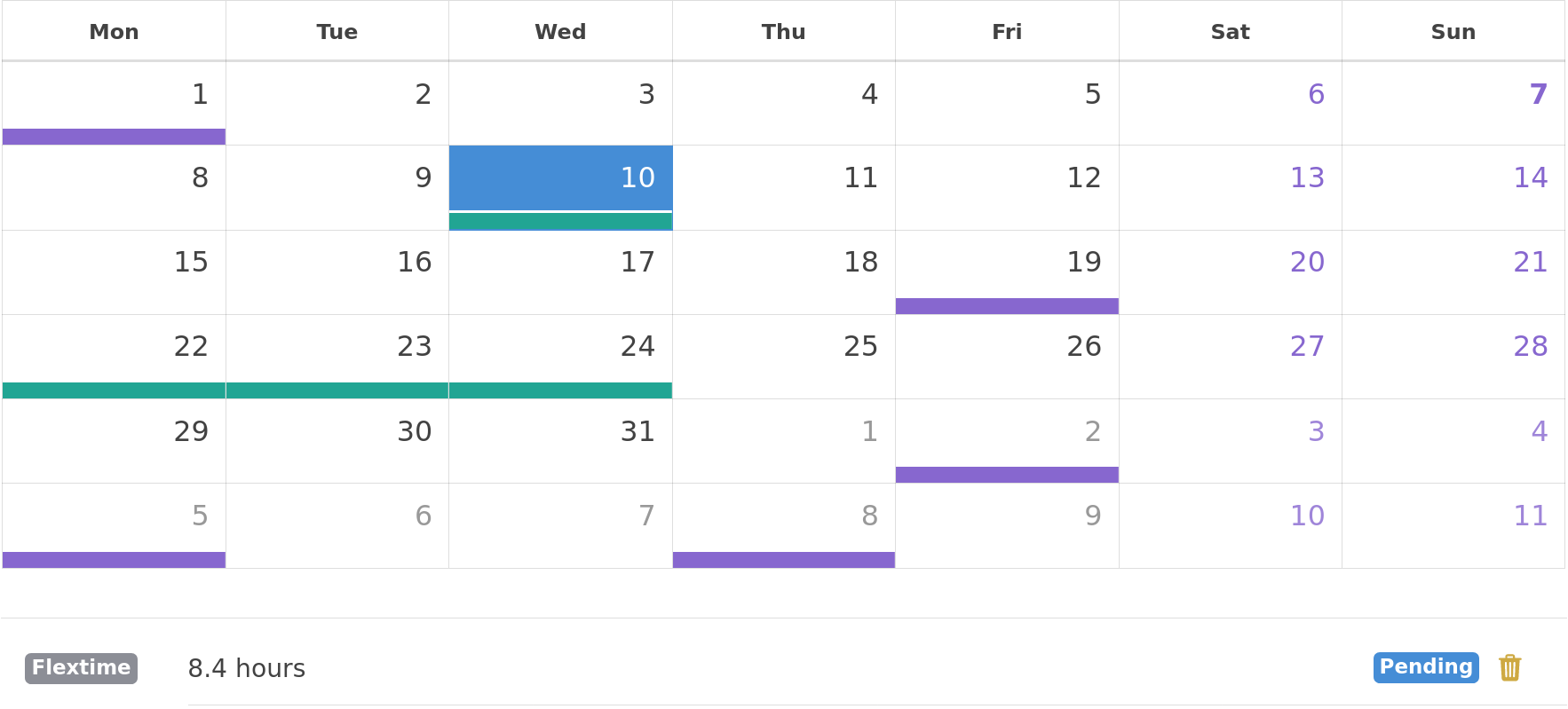Click the purple event bar on day 1
This screenshot has width=1568, height=709.
click(x=114, y=137)
